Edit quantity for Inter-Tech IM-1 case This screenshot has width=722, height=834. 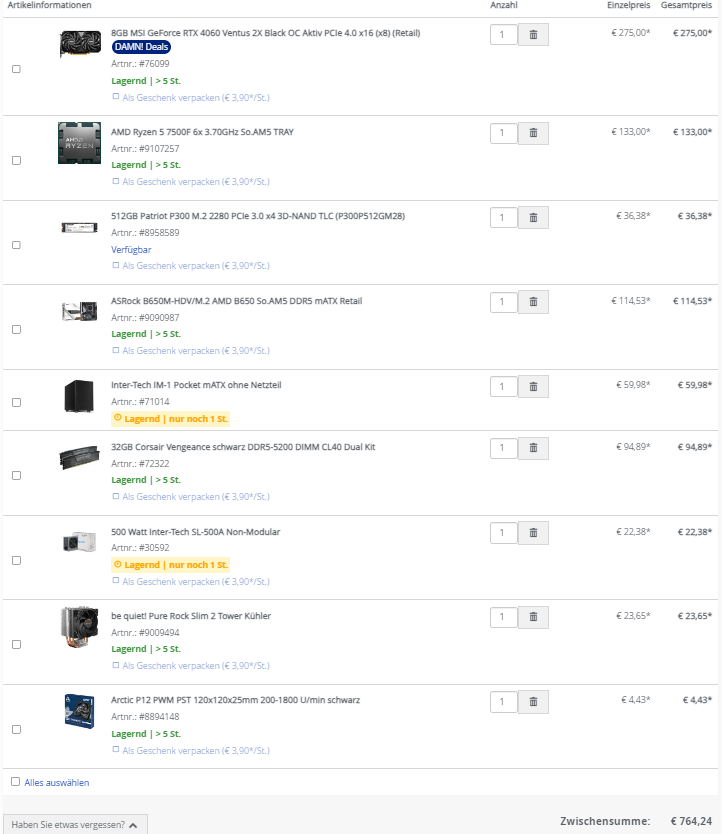503,387
